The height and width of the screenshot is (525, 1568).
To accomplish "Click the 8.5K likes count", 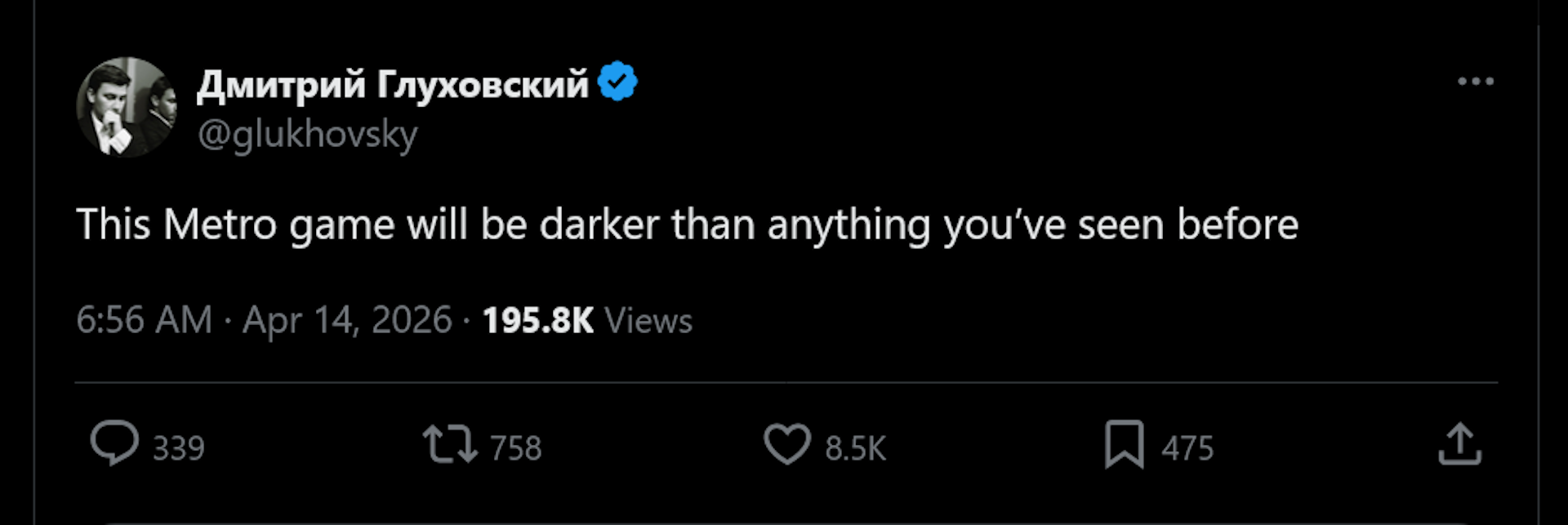I will point(855,448).
